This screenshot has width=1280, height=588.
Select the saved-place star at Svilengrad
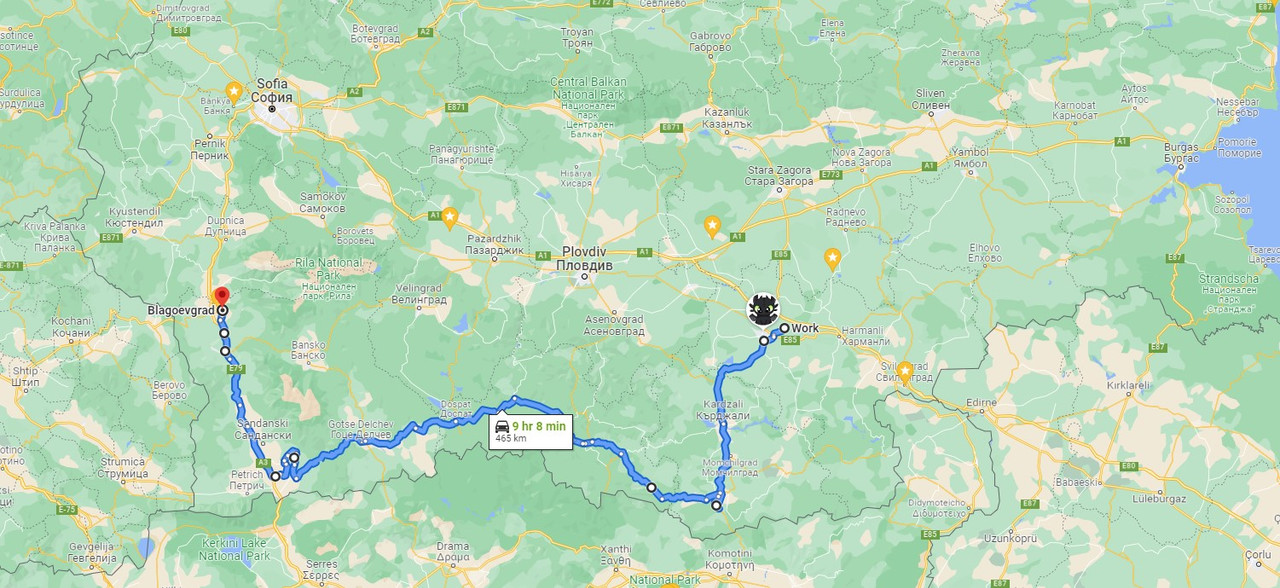(905, 371)
